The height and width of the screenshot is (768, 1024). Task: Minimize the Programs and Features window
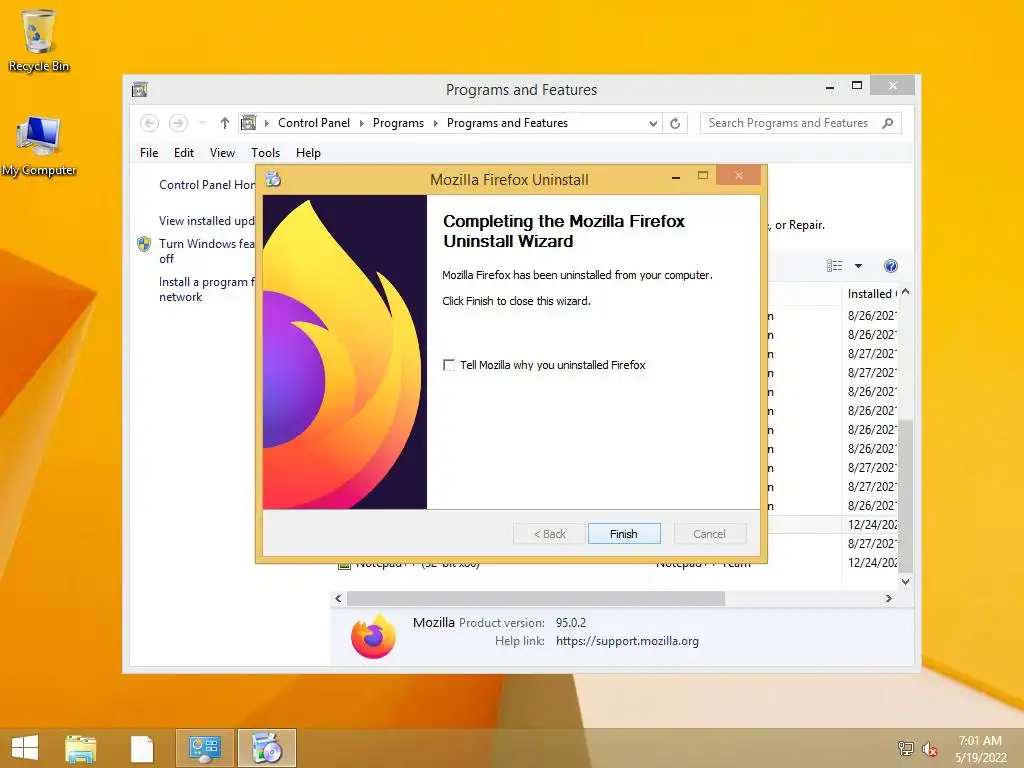(829, 87)
